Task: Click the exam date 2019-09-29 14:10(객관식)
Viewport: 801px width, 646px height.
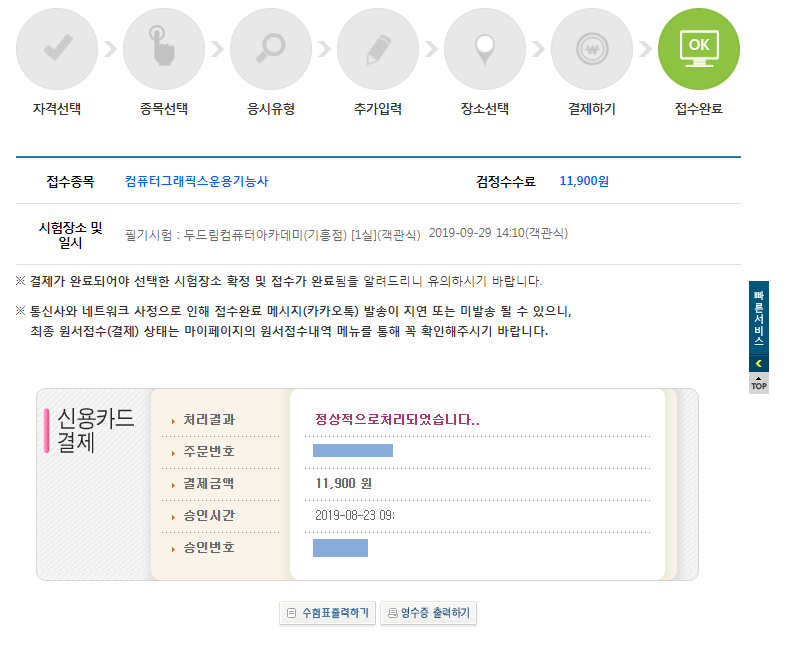Action: point(499,233)
